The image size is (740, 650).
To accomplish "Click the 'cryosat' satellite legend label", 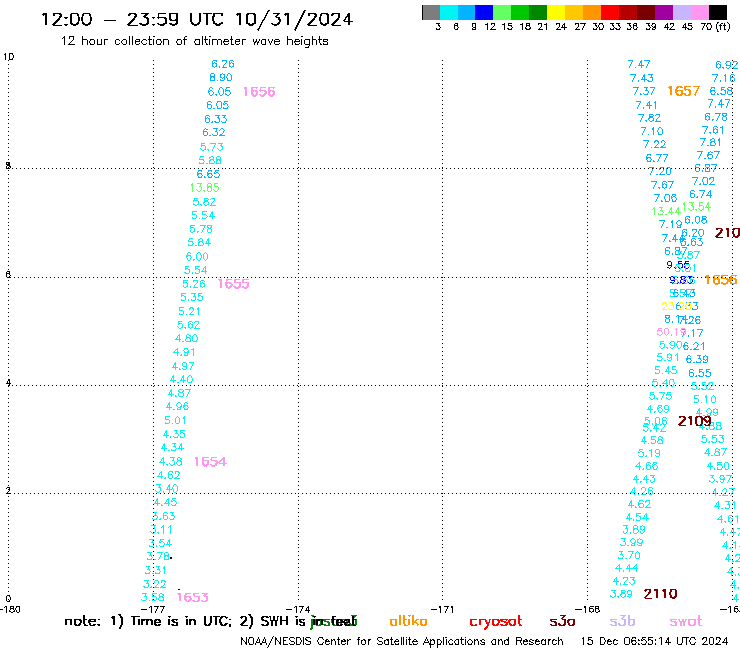I will tap(496, 622).
